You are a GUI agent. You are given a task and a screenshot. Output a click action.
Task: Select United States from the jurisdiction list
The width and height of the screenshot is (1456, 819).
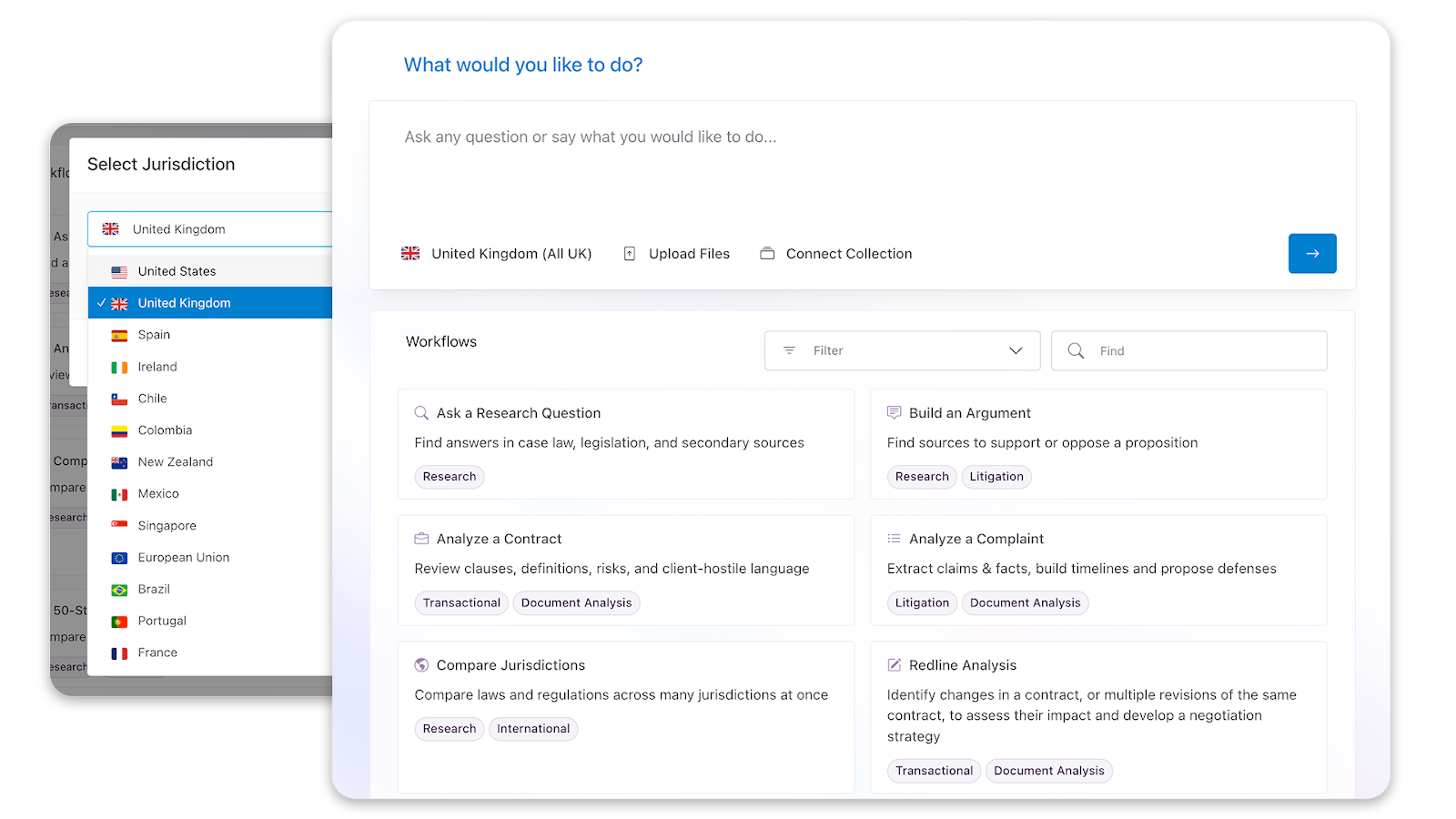coord(177,271)
